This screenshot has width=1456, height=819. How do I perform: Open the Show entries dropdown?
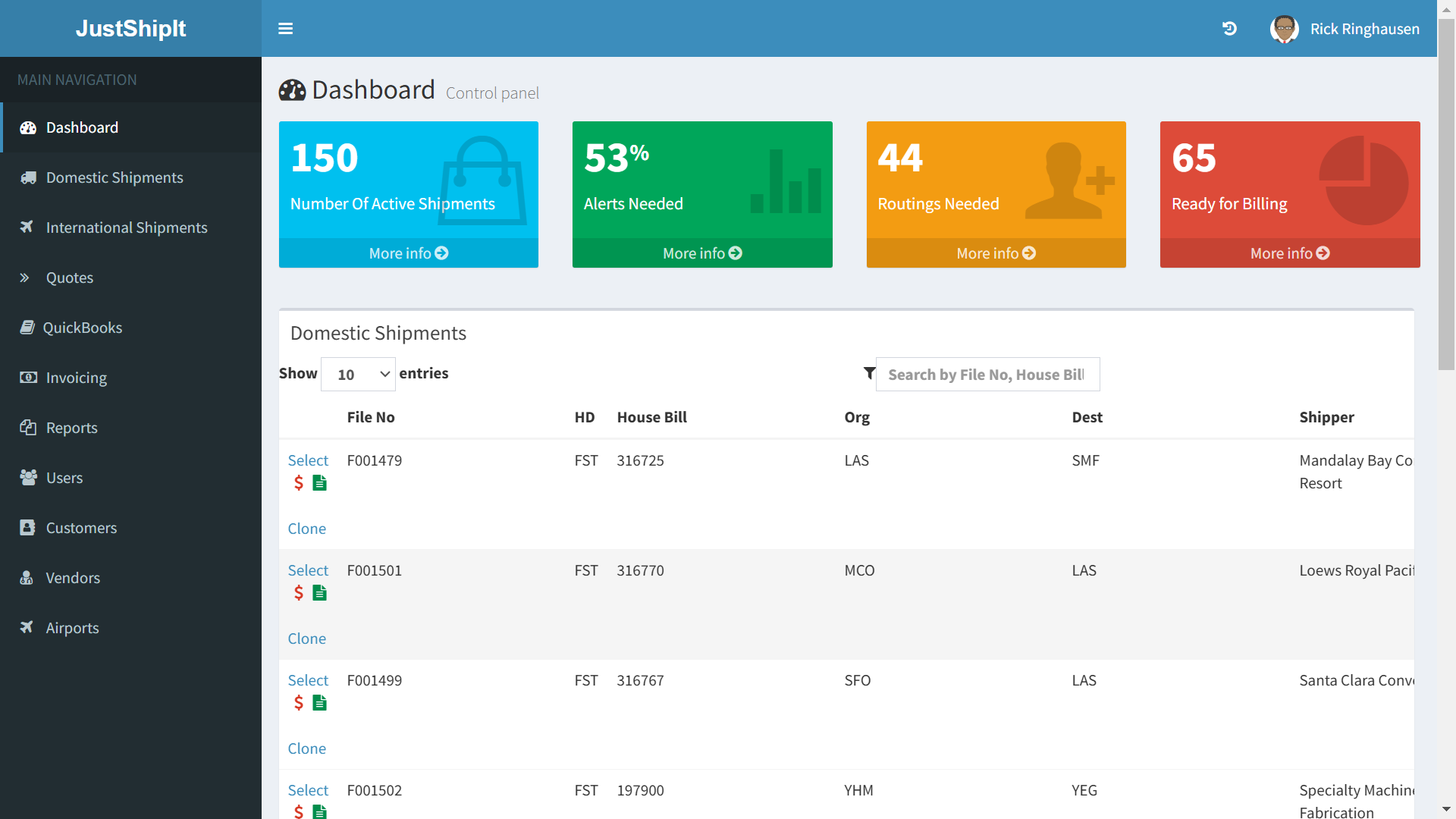(x=358, y=375)
